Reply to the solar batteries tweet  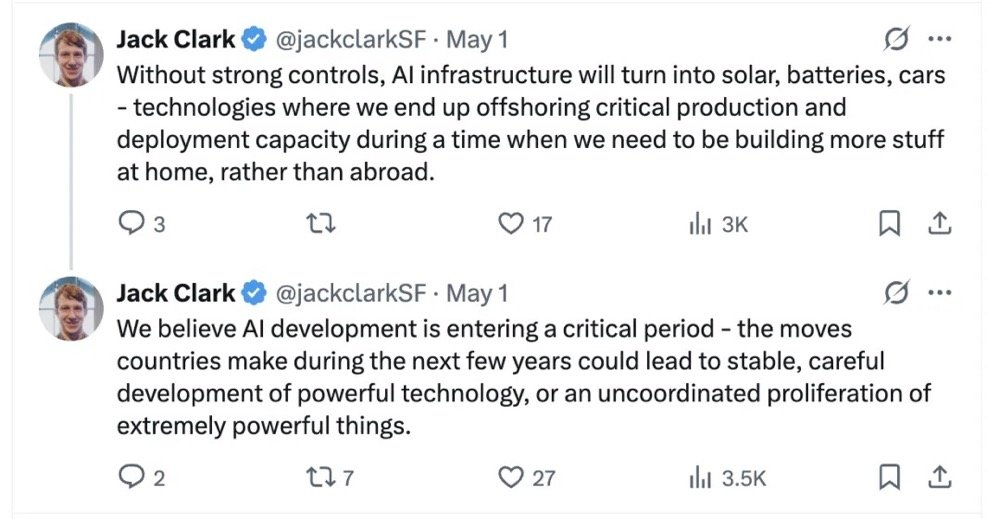click(132, 224)
